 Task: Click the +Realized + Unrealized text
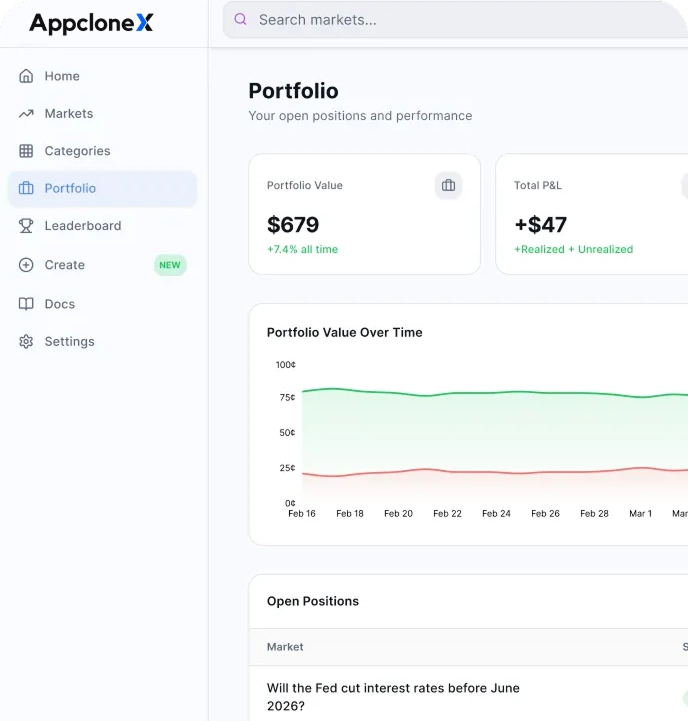[573, 249]
